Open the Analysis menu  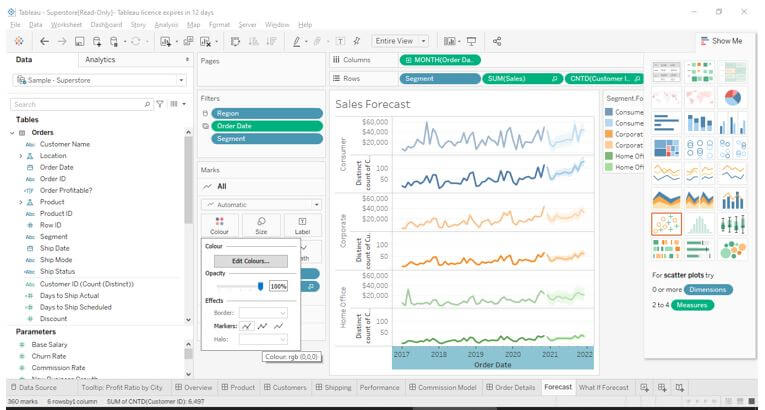click(166, 24)
